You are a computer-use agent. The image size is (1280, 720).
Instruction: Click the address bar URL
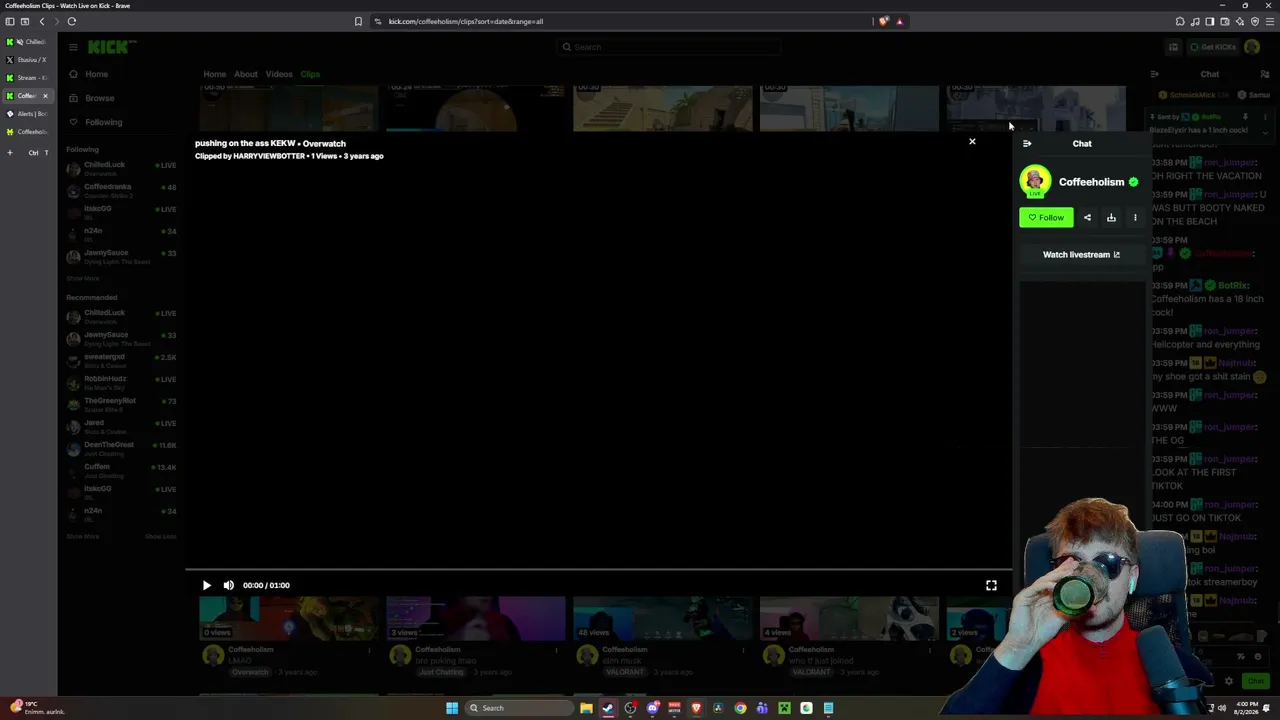tap(466, 21)
